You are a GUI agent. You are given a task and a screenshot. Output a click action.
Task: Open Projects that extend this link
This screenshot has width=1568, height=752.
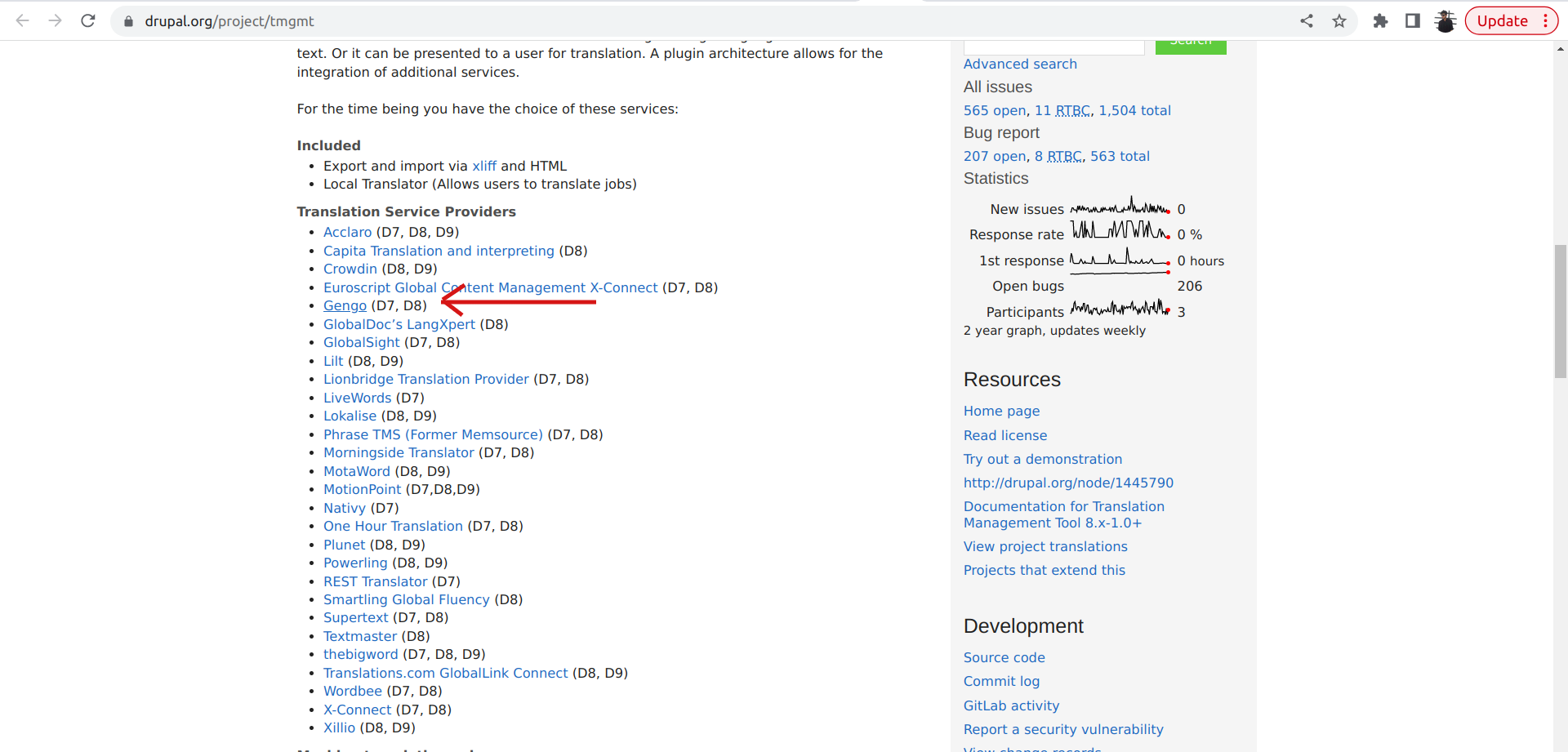point(1045,570)
